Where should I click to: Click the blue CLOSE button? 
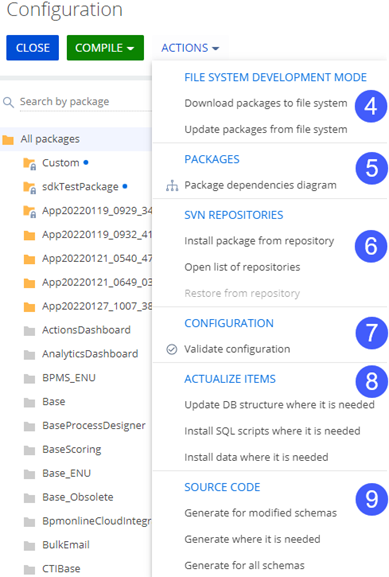point(32,48)
